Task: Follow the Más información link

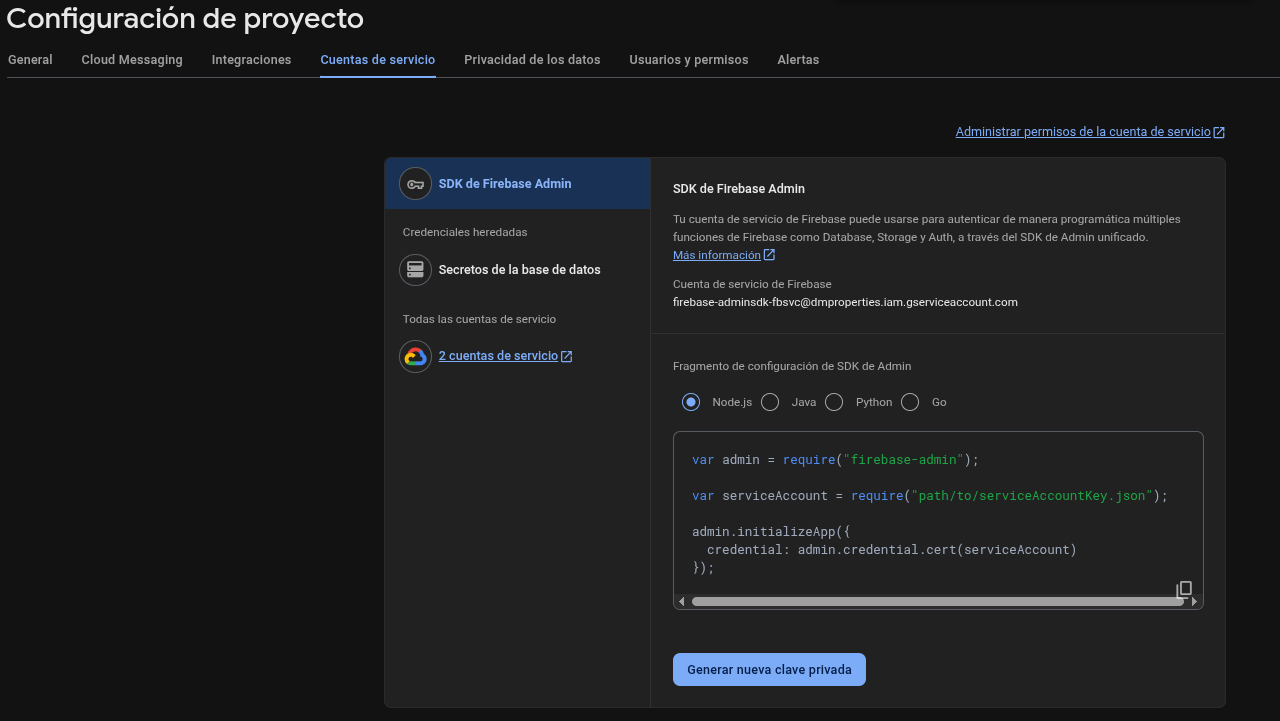Action: tap(717, 255)
